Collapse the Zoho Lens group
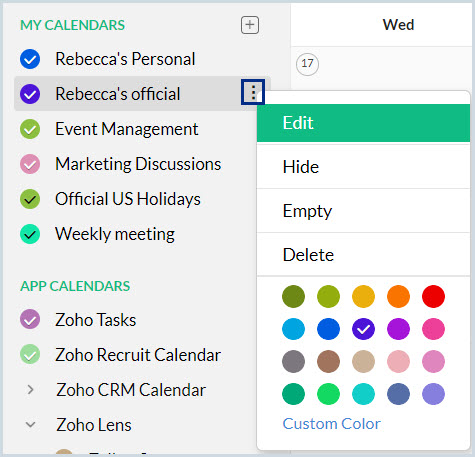 coord(30,425)
